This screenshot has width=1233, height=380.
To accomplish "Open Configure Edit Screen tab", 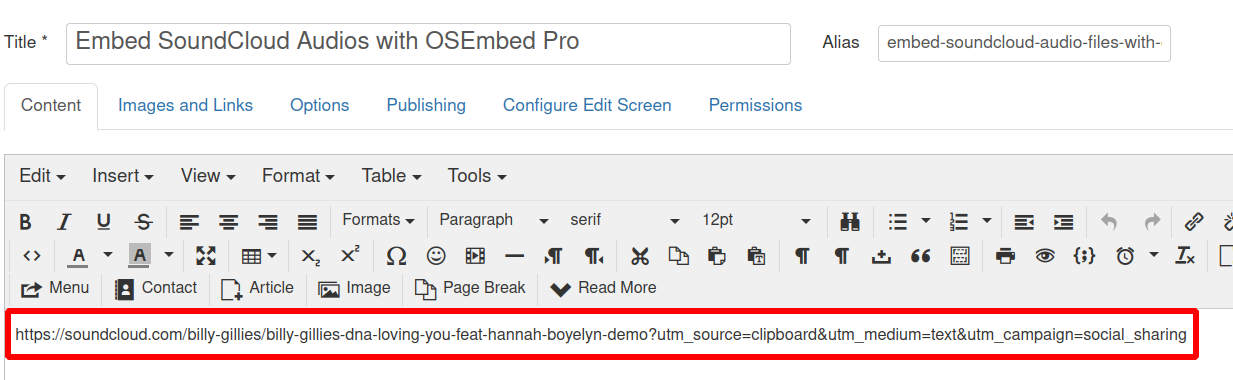I will [x=587, y=106].
